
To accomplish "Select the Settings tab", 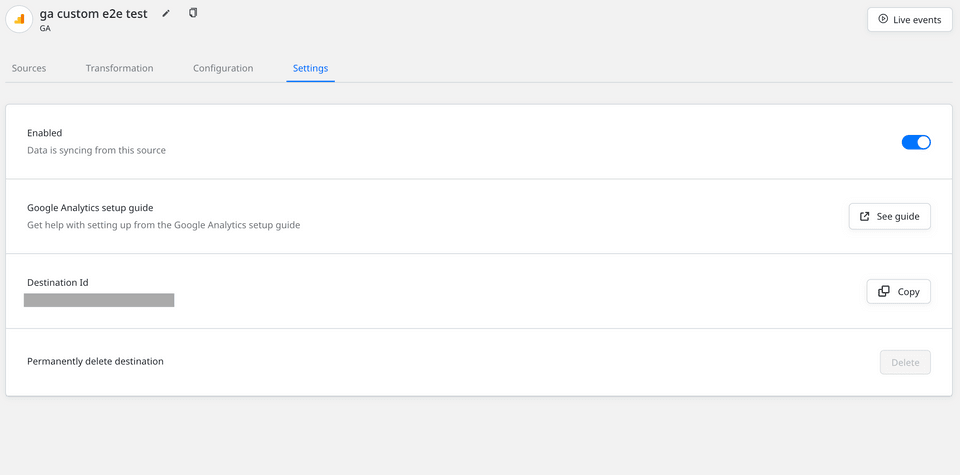I will (x=310, y=68).
